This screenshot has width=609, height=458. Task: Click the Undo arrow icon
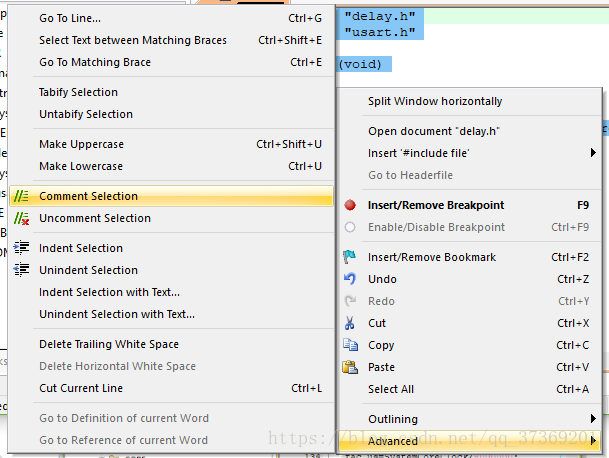(350, 279)
